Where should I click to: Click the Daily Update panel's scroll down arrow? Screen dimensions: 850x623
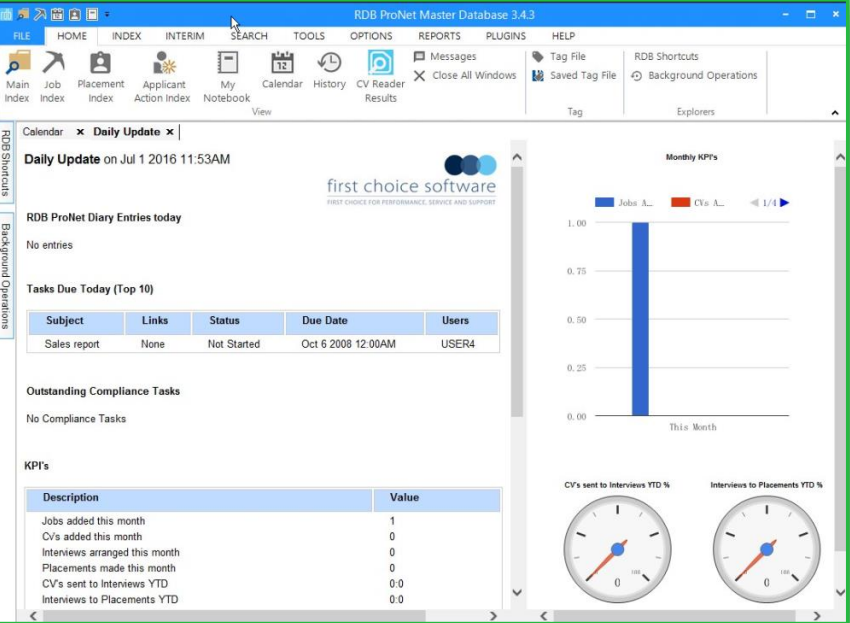pos(517,592)
